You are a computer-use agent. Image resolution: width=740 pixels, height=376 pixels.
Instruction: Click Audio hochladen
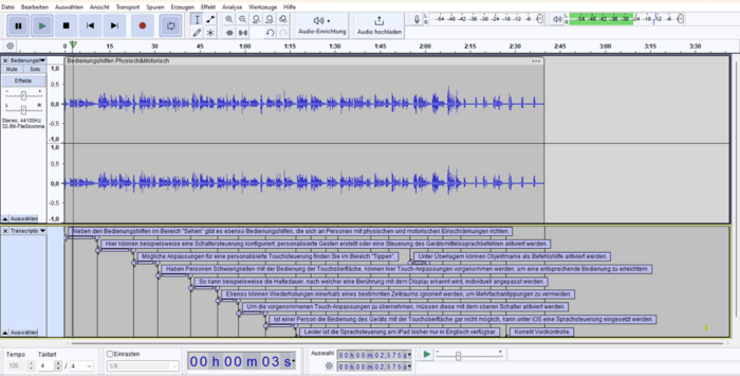point(379,25)
